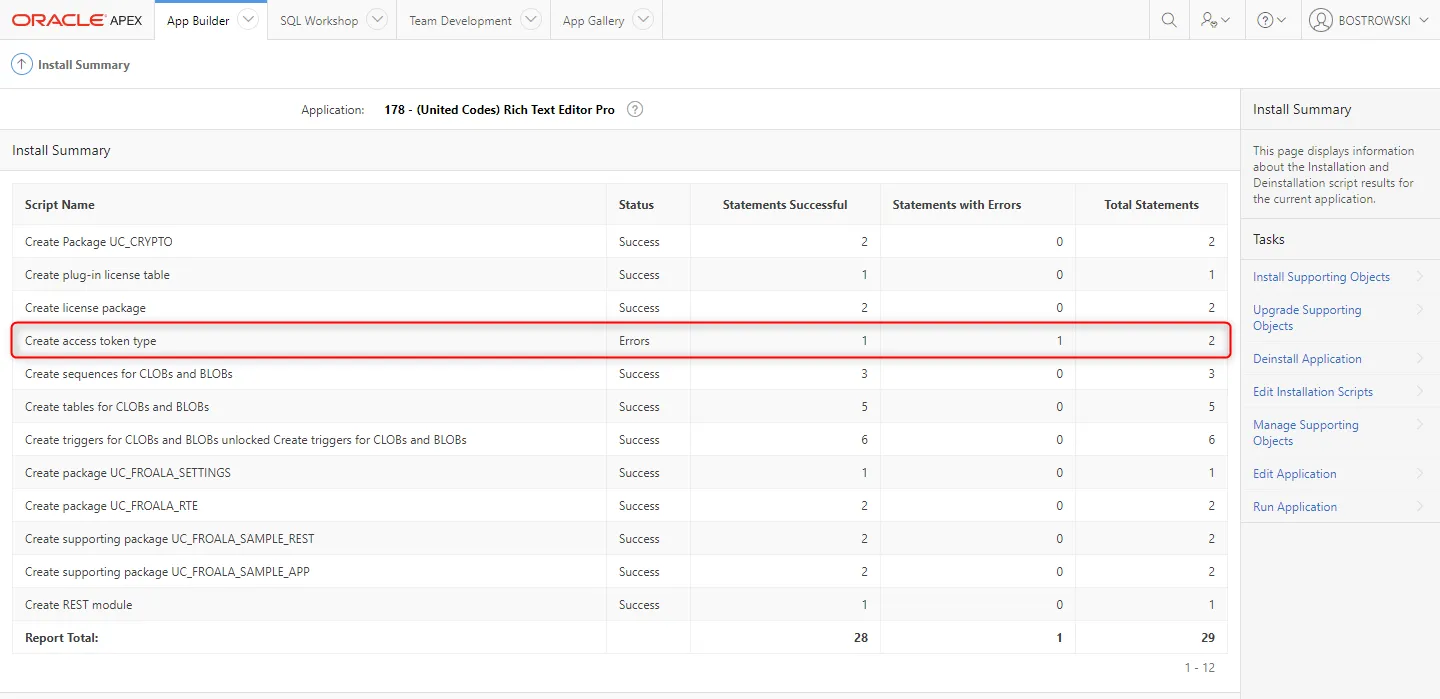Screen dimensions: 1440x699
Task: Expand the App Gallery dropdown arrow
Action: point(643,20)
